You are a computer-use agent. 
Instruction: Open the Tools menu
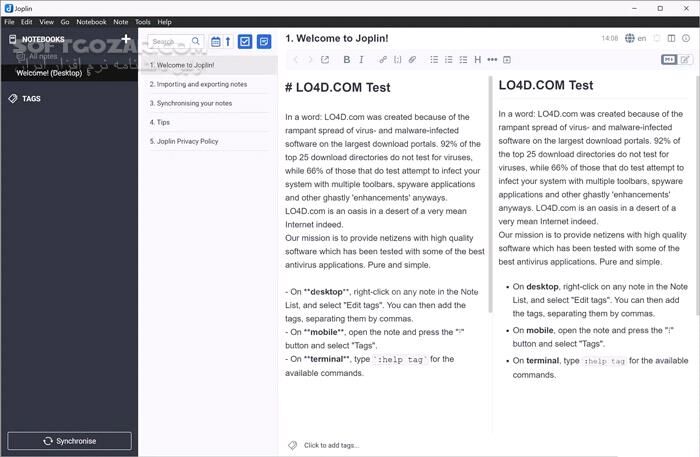(143, 21)
